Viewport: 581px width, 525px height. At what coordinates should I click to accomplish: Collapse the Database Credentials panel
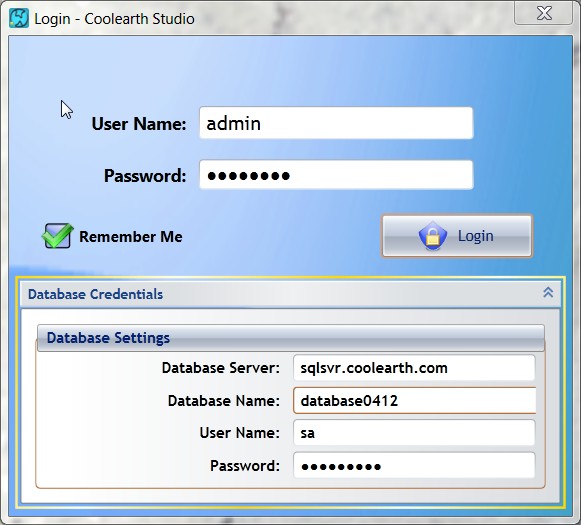[x=548, y=293]
